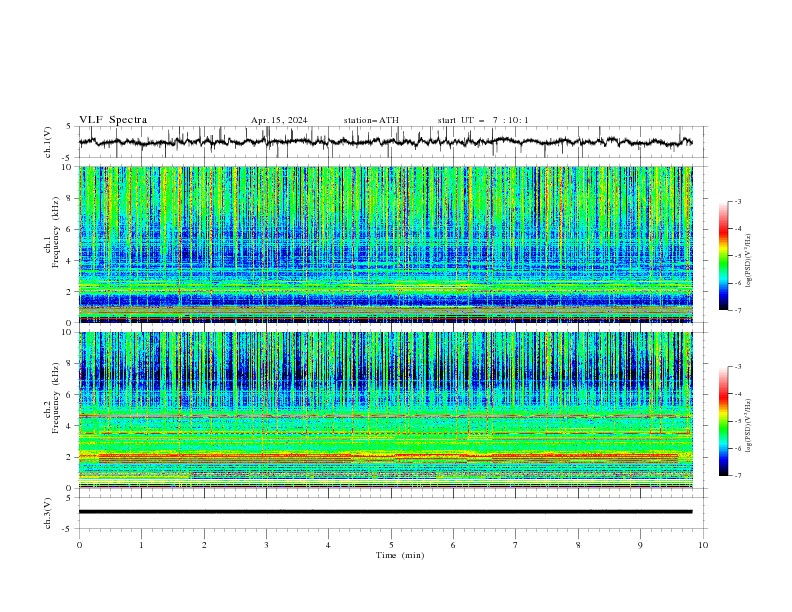
Task: Click time axis tick label "10"
Action: point(703,545)
